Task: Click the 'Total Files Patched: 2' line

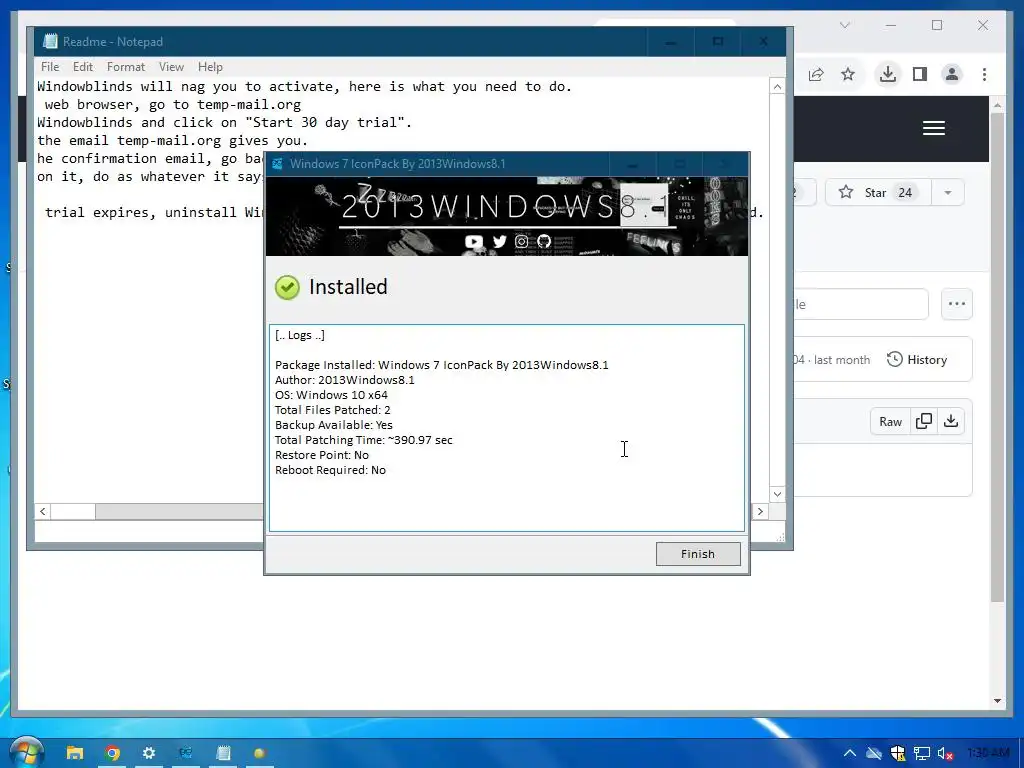Action: pyautogui.click(x=332, y=410)
